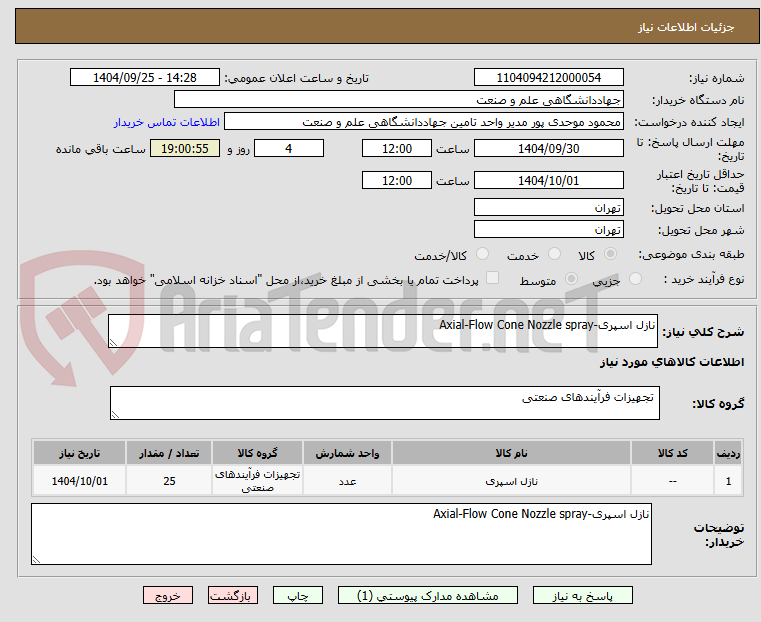Select the کالا/خدمت radio button
This screenshot has height=622, width=761.
(482, 254)
